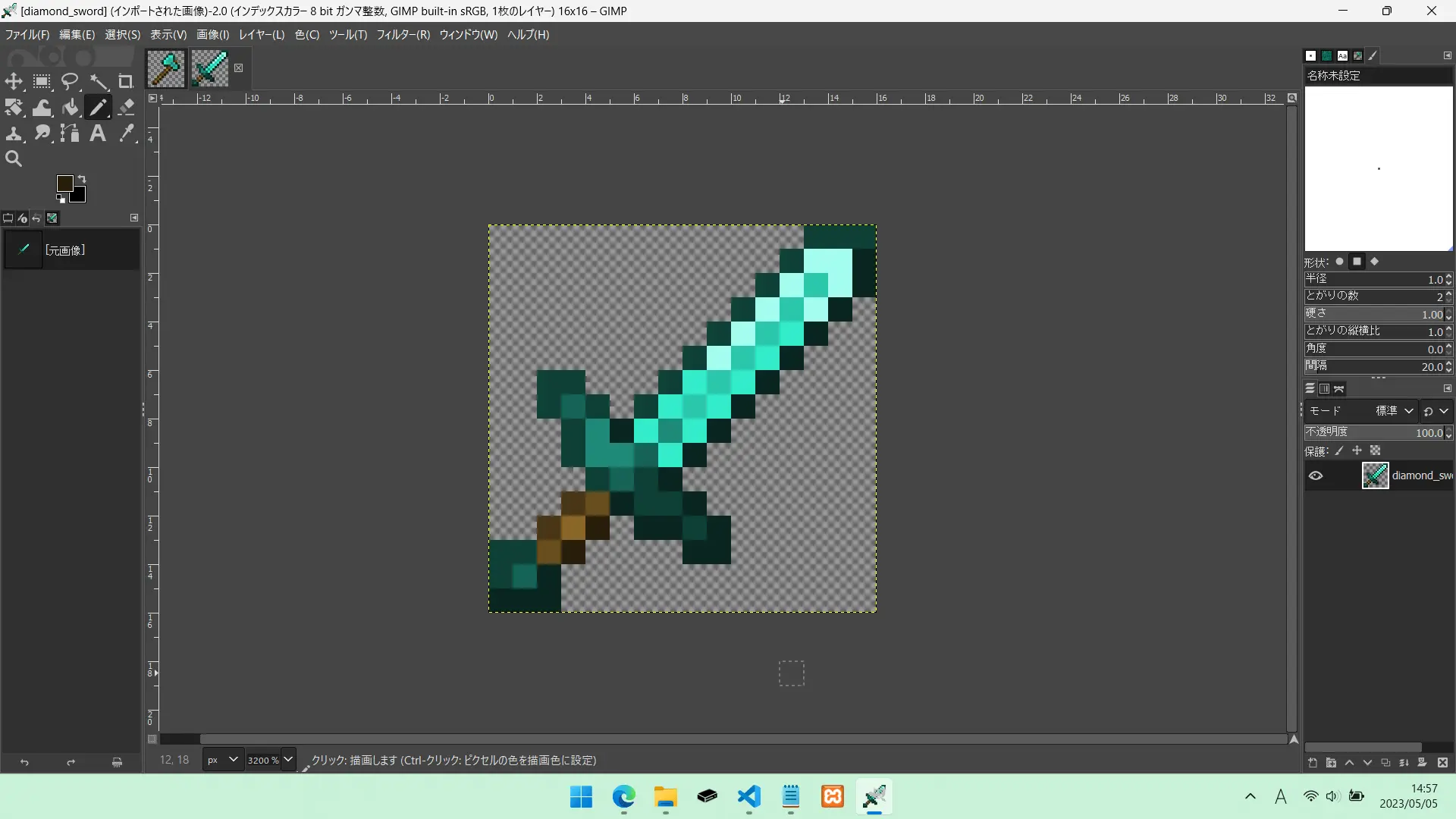Viewport: 1456px width, 819px height.
Task: Choose the diamond brush shape
Action: tap(1374, 262)
